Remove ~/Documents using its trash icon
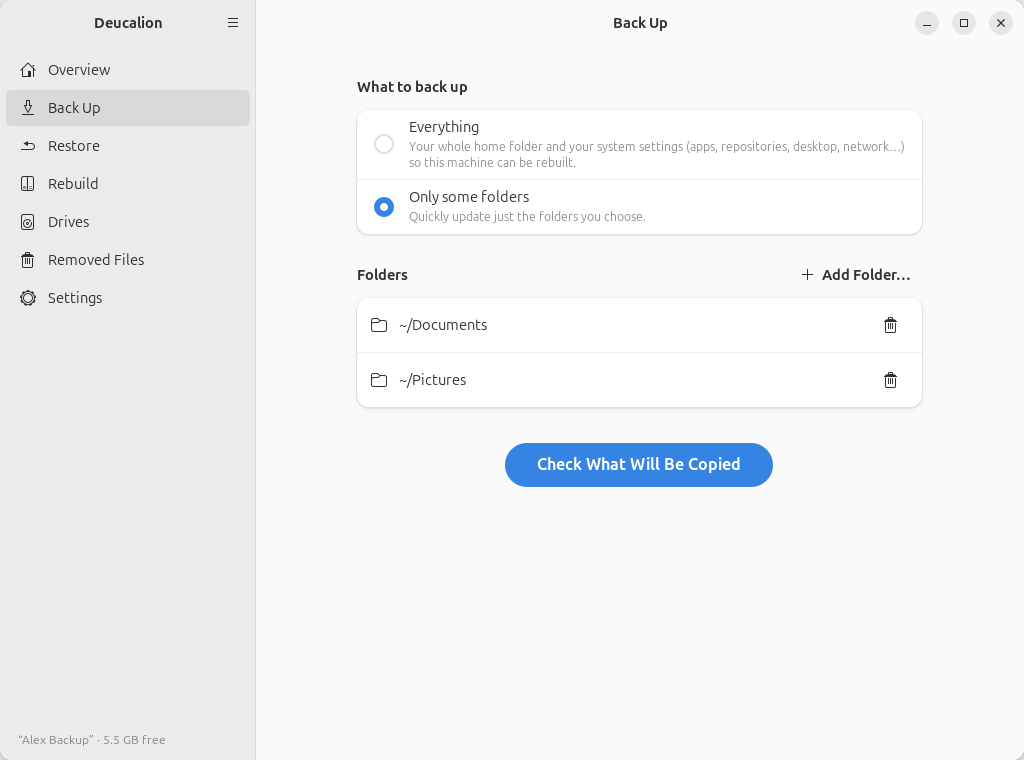The width and height of the screenshot is (1024, 760). (x=890, y=325)
